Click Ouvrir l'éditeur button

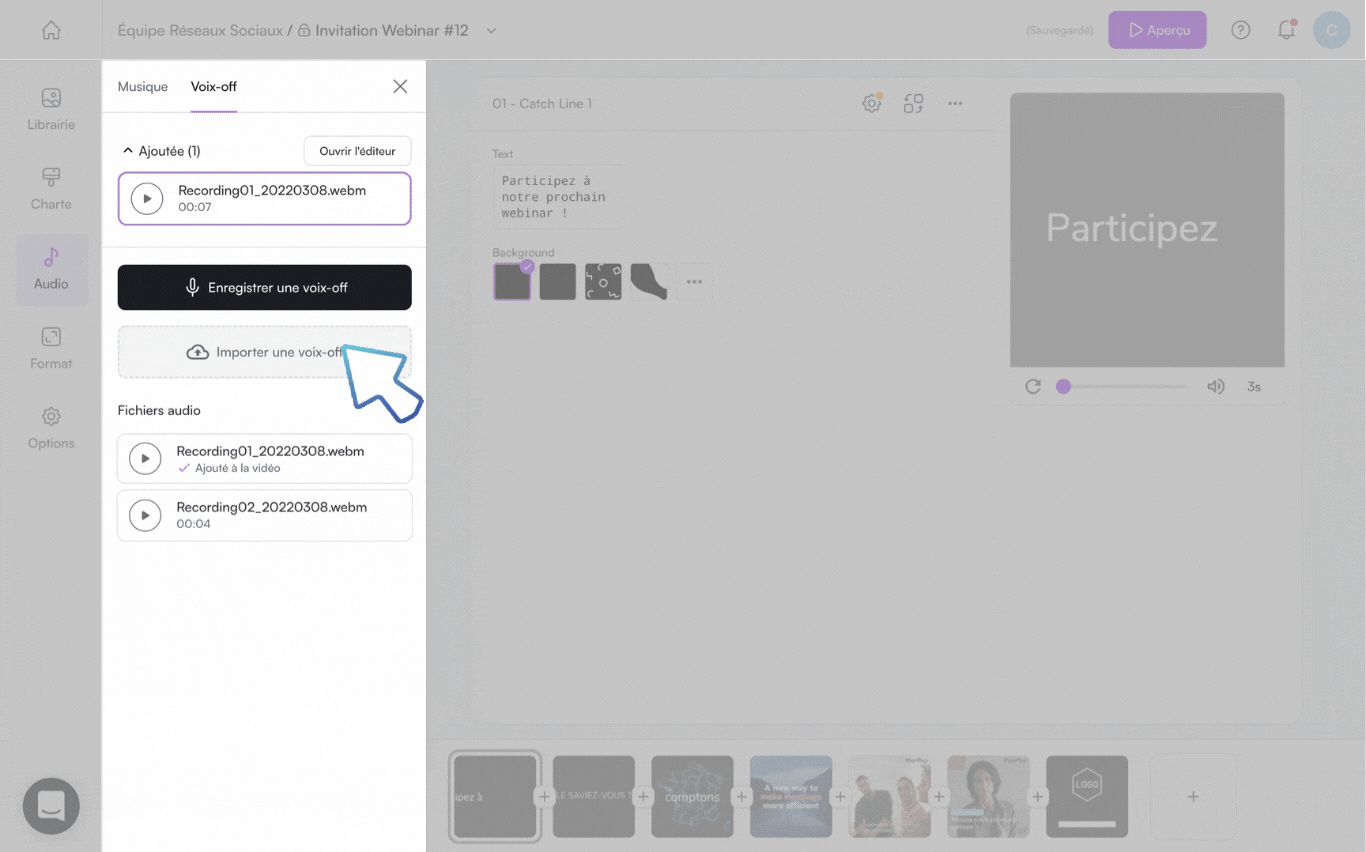click(357, 151)
